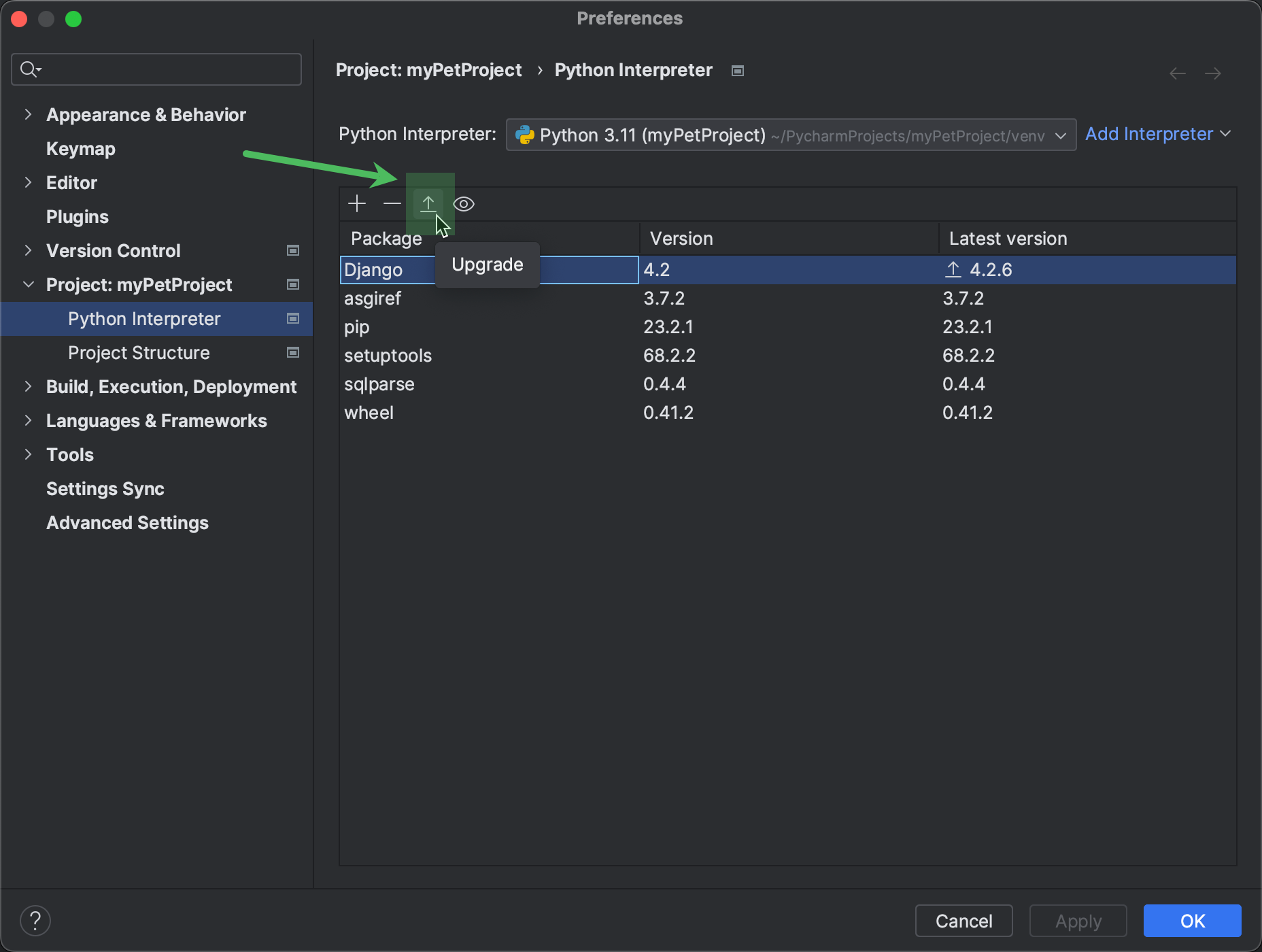Click the upgrade icon beside version 4.2.6
This screenshot has height=952, width=1262.
953,269
